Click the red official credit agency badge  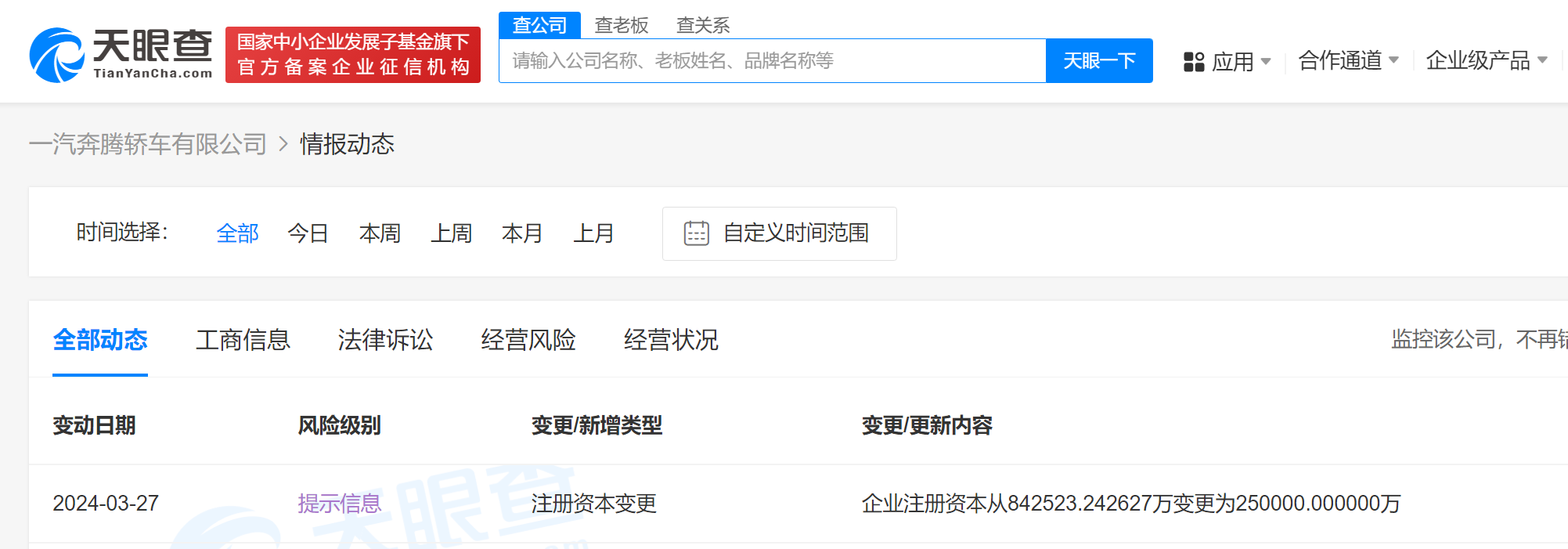(352, 55)
